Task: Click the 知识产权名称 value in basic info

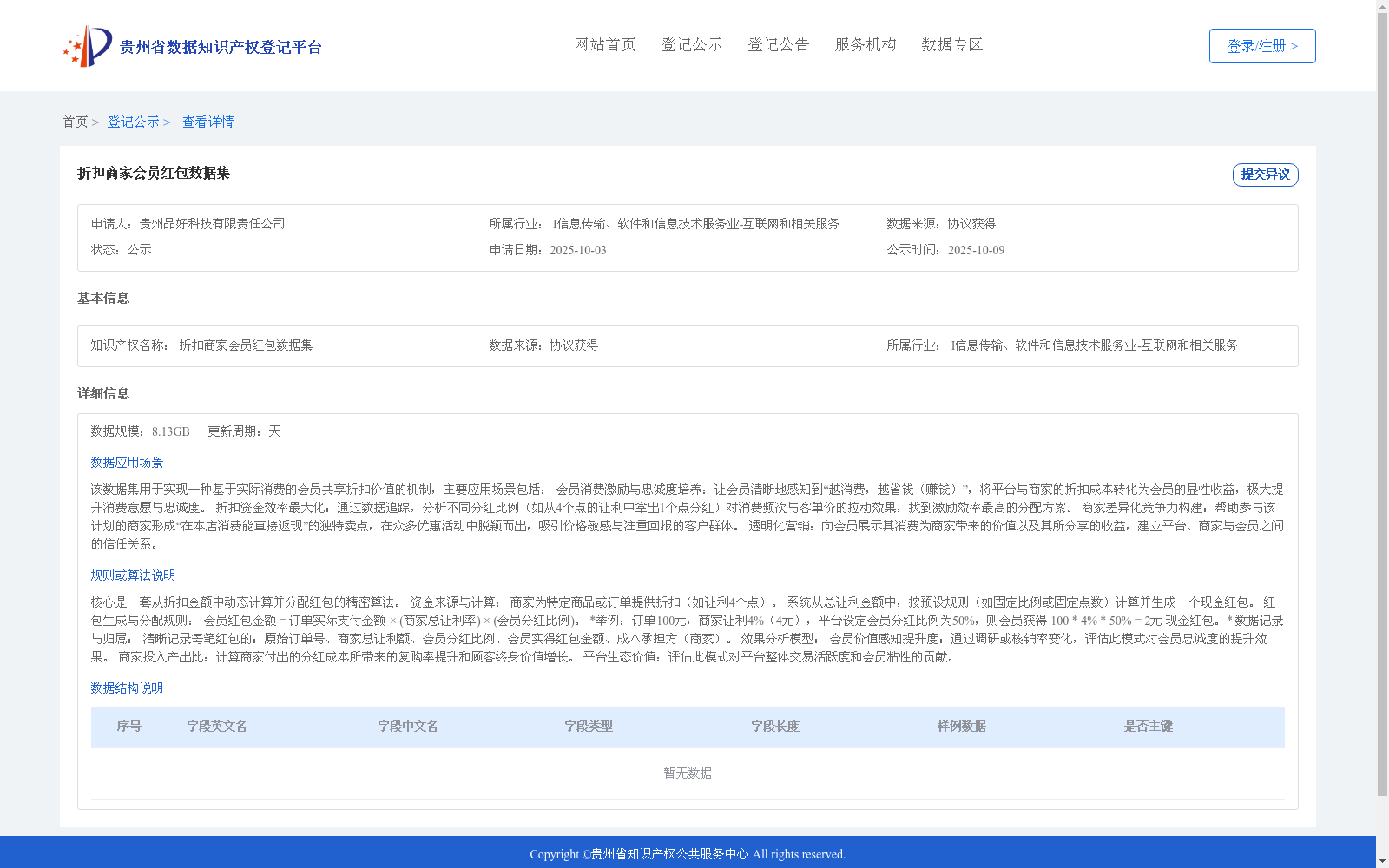Action: [246, 345]
